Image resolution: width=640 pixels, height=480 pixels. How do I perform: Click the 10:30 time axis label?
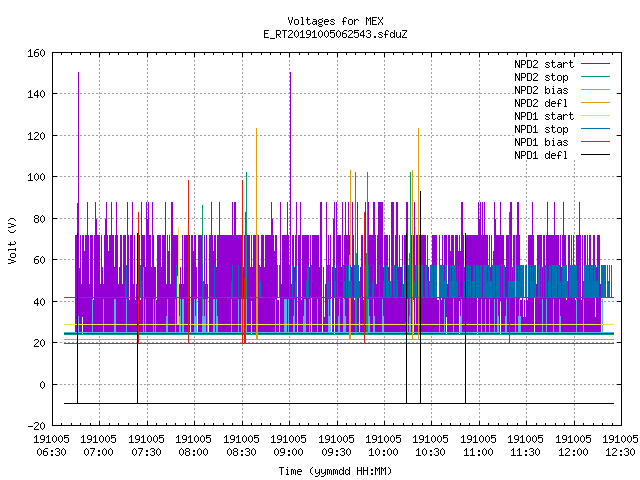pos(431,452)
